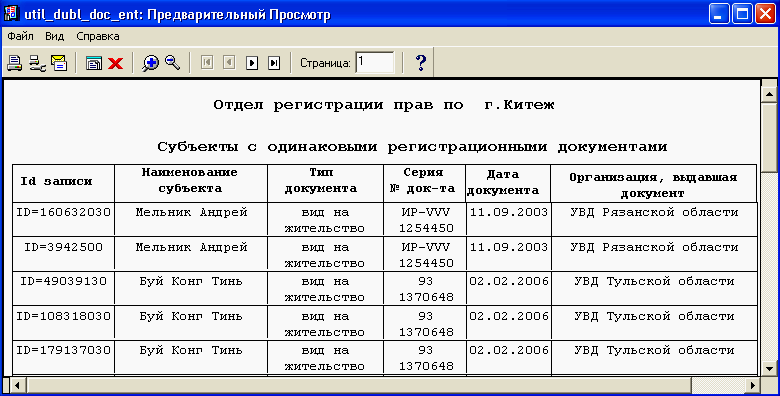Screen dimensions: 780x396
Task: Open the Вид menu
Action: coord(55,36)
